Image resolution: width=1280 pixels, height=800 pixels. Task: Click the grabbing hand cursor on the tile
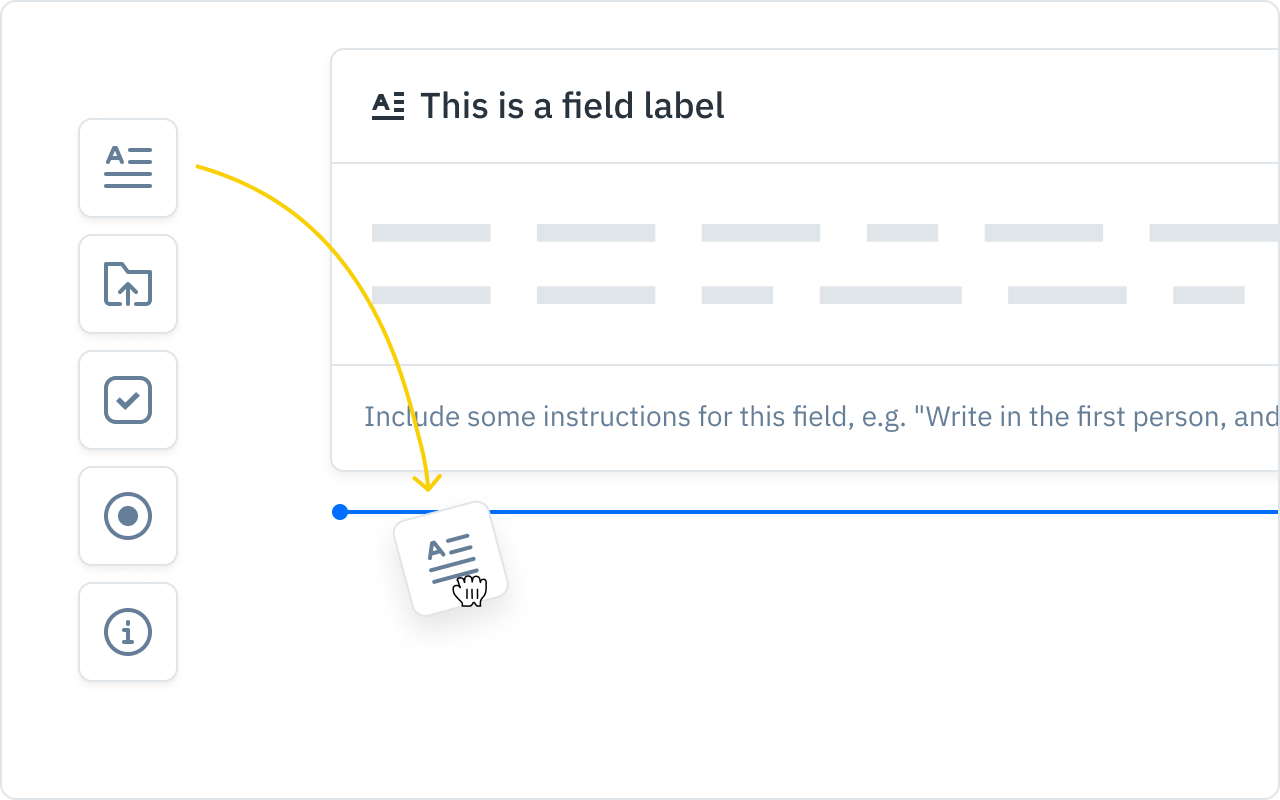(x=469, y=590)
